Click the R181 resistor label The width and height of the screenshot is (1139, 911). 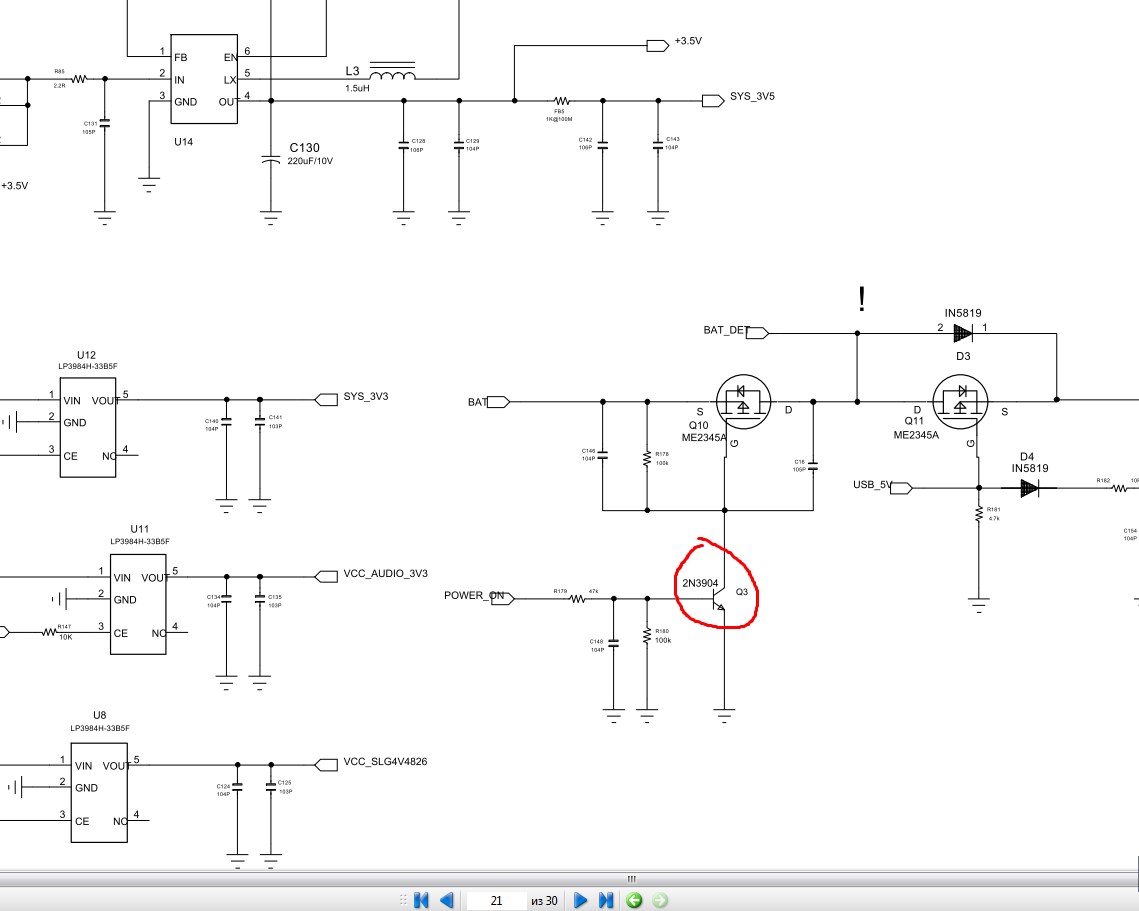click(994, 509)
